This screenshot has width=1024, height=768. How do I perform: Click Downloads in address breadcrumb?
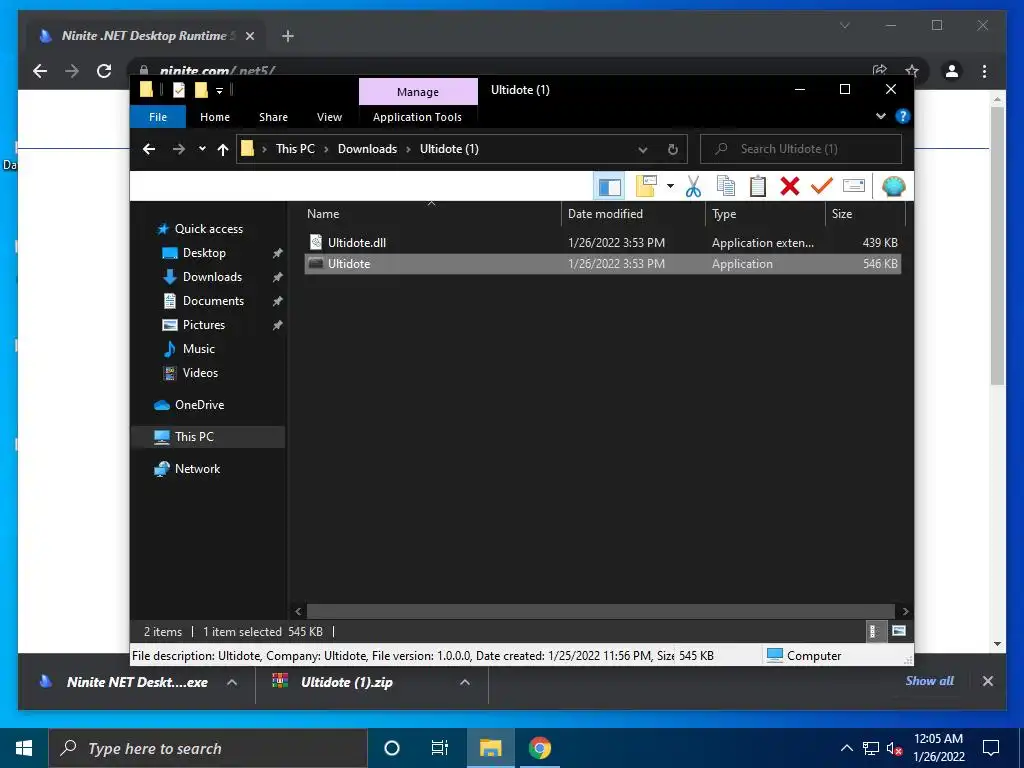367,149
